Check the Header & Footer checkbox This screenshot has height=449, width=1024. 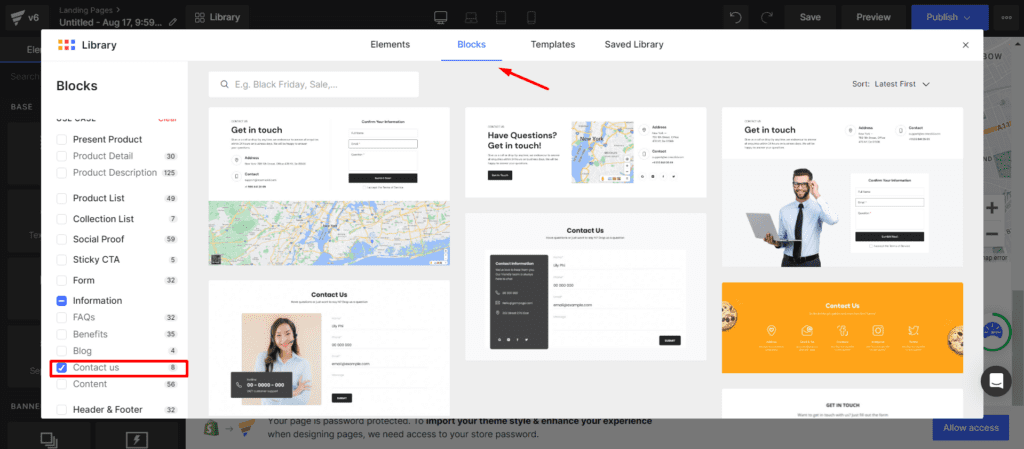coord(61,410)
